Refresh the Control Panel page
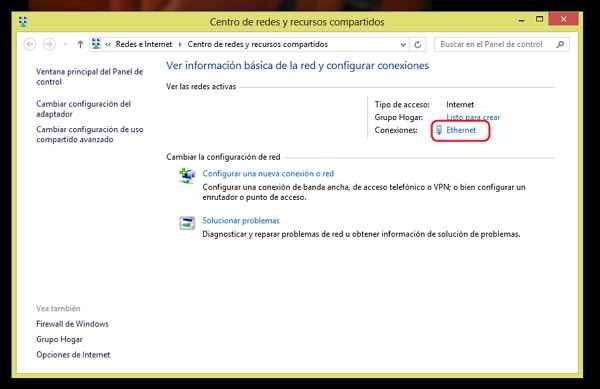The image size is (600, 389). pyautogui.click(x=417, y=45)
